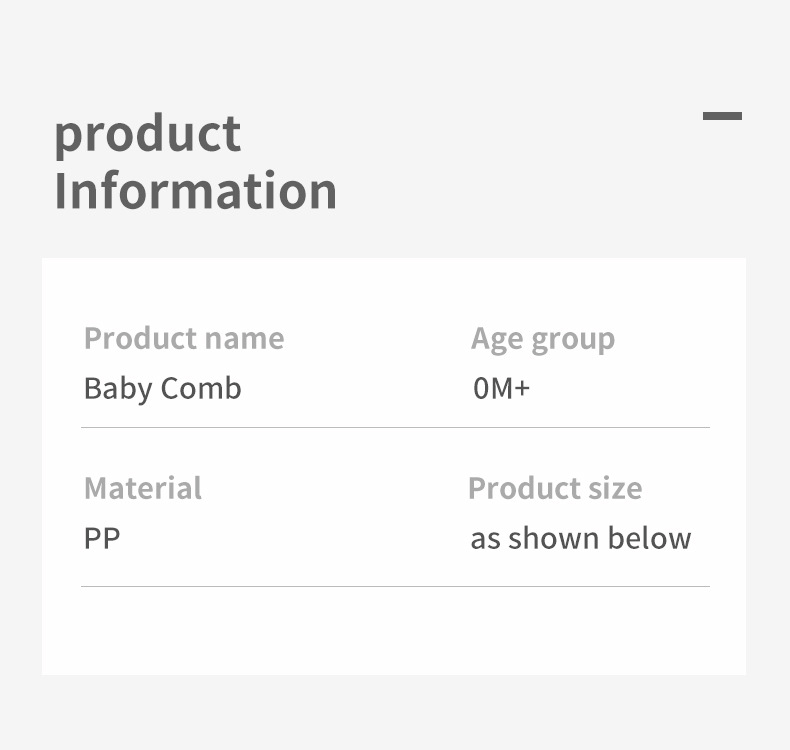Click the empty white card area below the dividers

[x=394, y=630]
